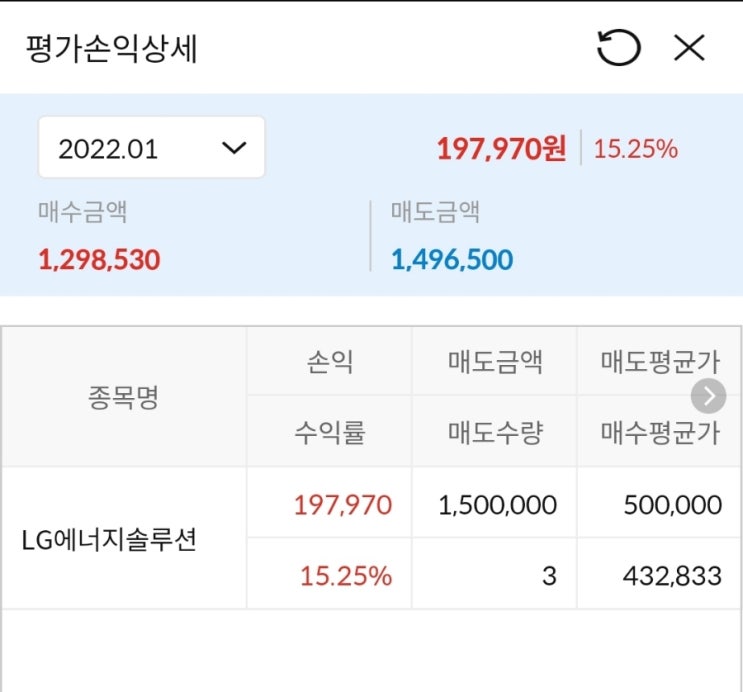The height and width of the screenshot is (692, 743).
Task: Tap the 종목명 column header
Action: 123,397
